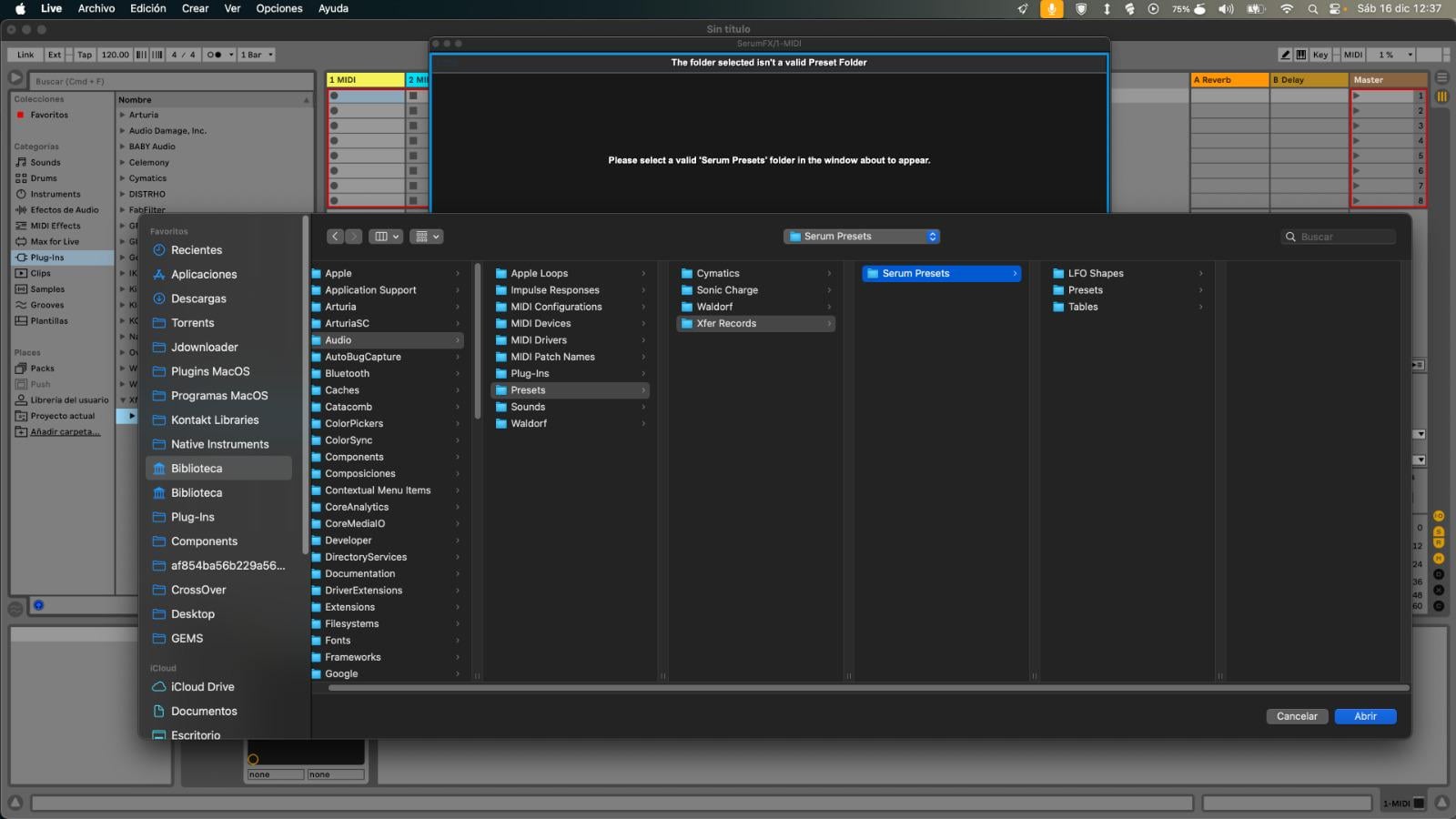This screenshot has width=1456, height=819.
Task: Open Crear menu
Action: [195, 8]
